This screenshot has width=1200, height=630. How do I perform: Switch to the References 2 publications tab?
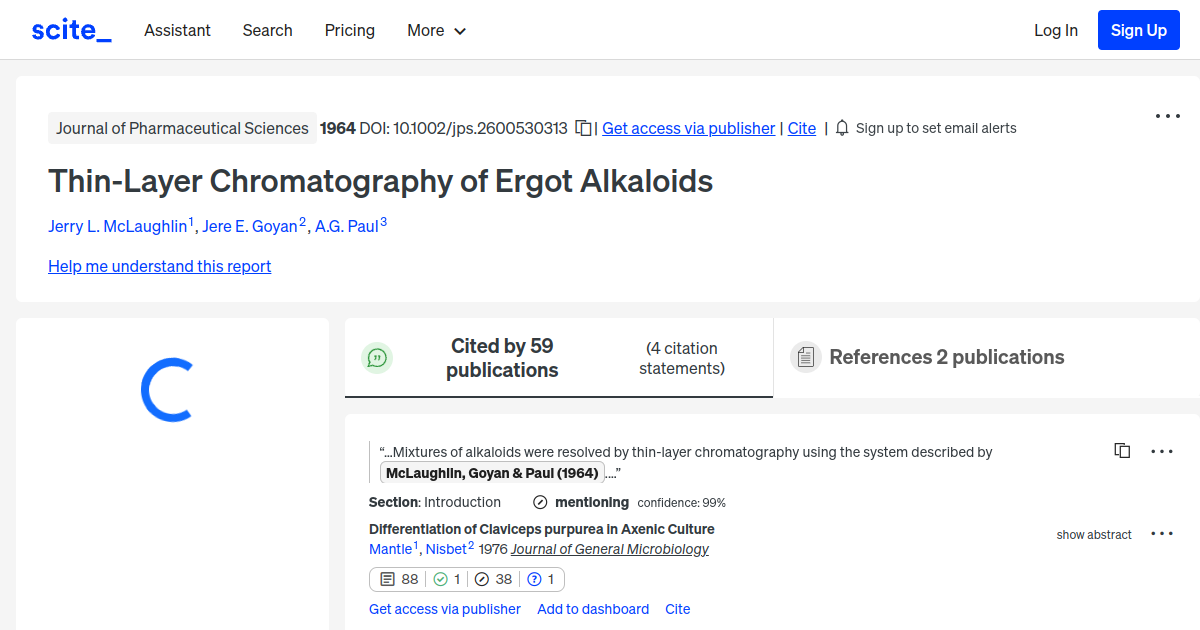pos(946,357)
